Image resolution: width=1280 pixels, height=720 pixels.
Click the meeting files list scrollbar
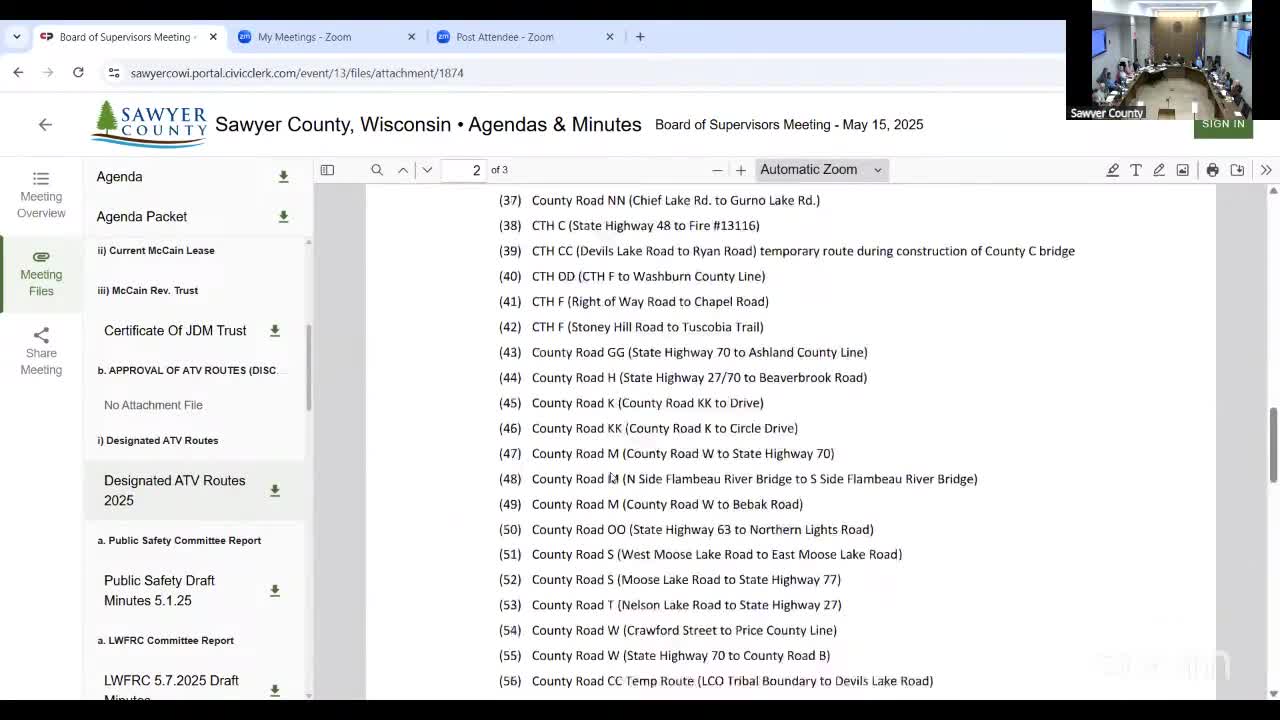pyautogui.click(x=308, y=367)
